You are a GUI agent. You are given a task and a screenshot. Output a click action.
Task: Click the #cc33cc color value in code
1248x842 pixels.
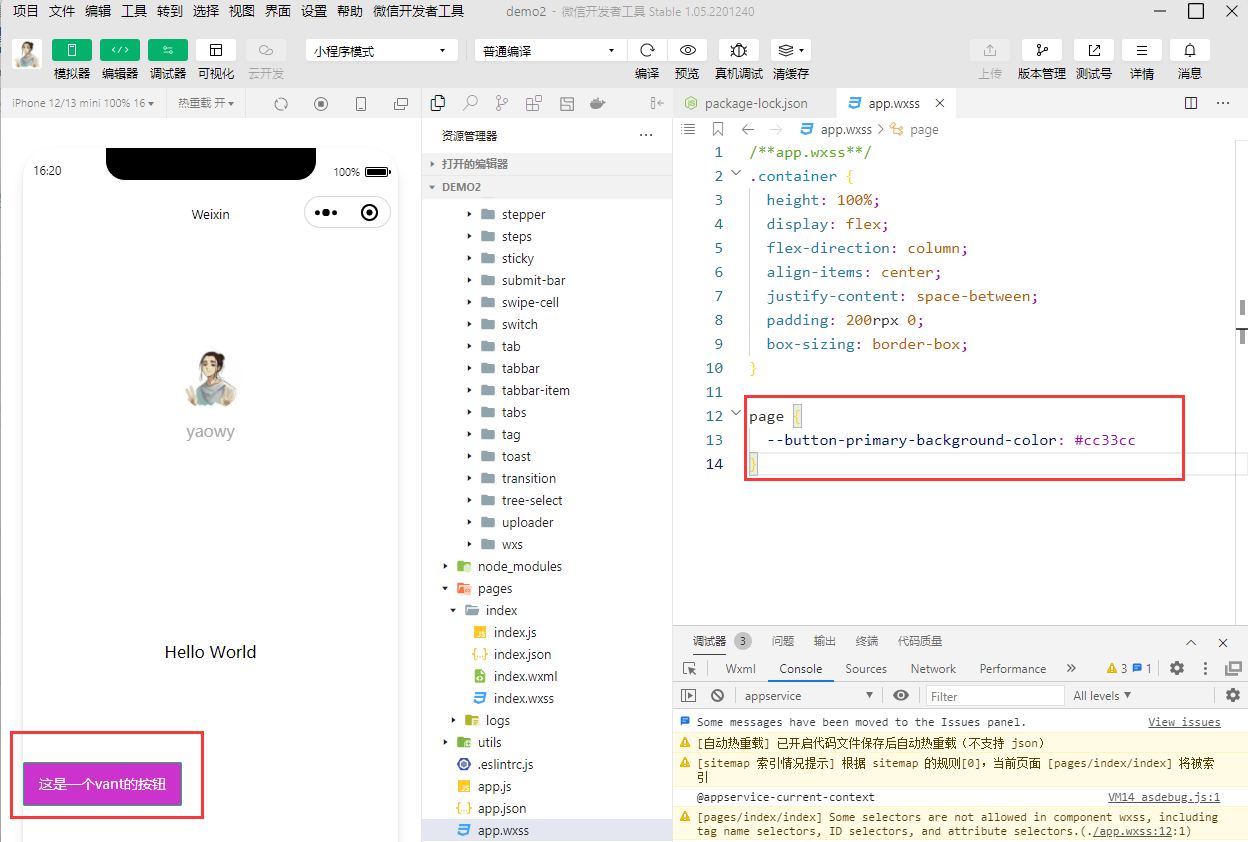(1105, 440)
